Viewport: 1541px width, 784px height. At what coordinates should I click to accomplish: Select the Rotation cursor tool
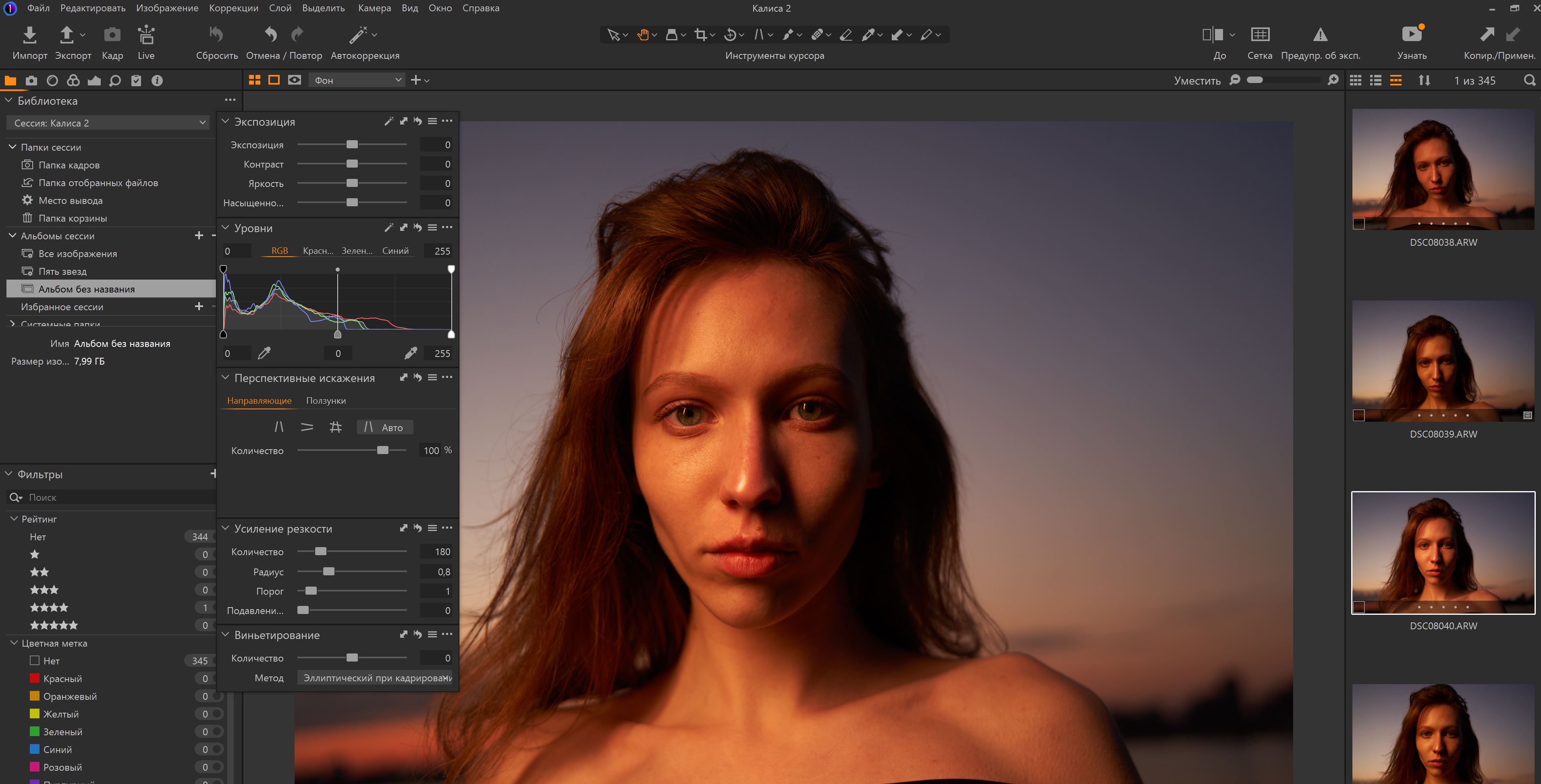click(730, 35)
